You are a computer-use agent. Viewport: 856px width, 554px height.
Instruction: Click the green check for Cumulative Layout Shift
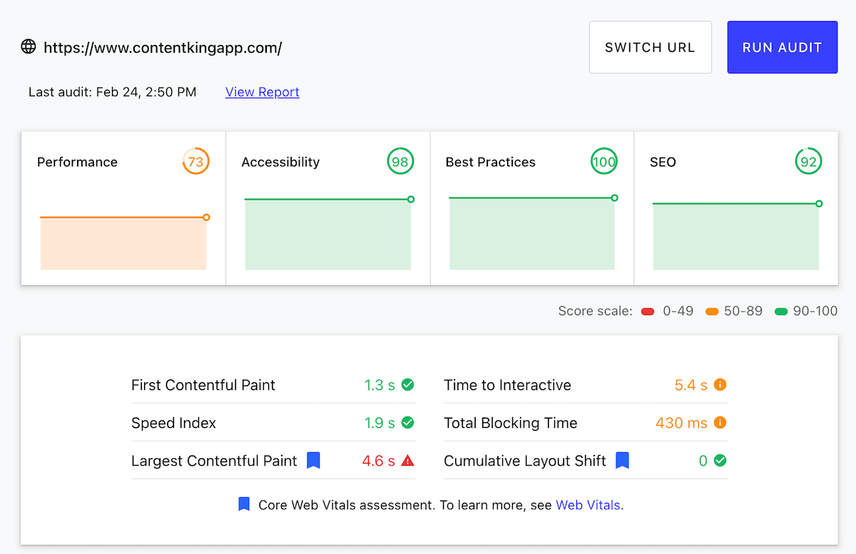[720, 461]
